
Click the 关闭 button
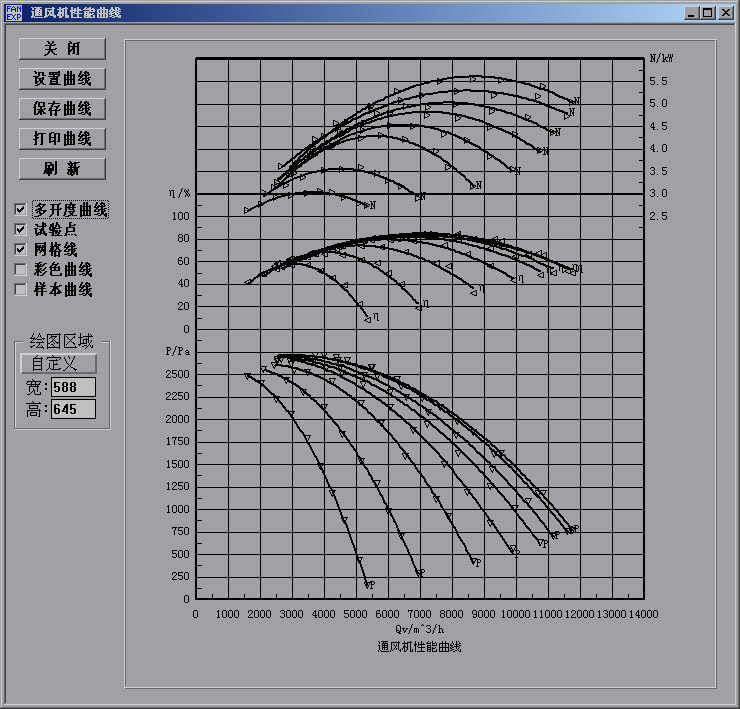(62, 49)
